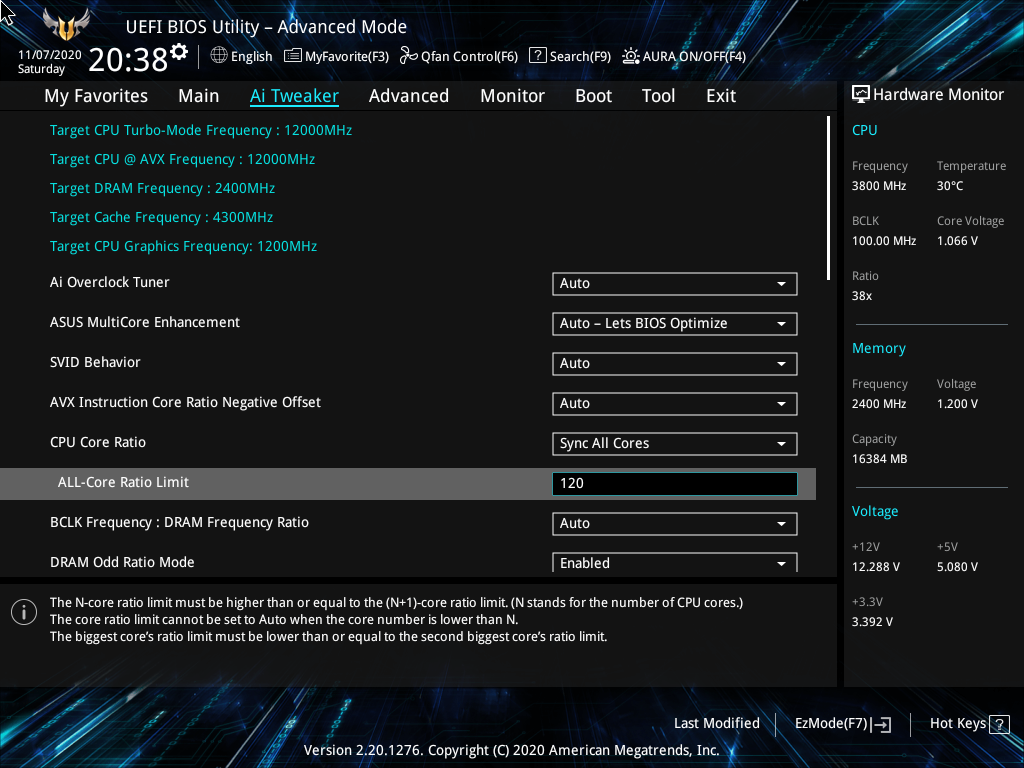Image resolution: width=1024 pixels, height=768 pixels.
Task: Click the Hot Keys question mark icon
Action: [999, 724]
